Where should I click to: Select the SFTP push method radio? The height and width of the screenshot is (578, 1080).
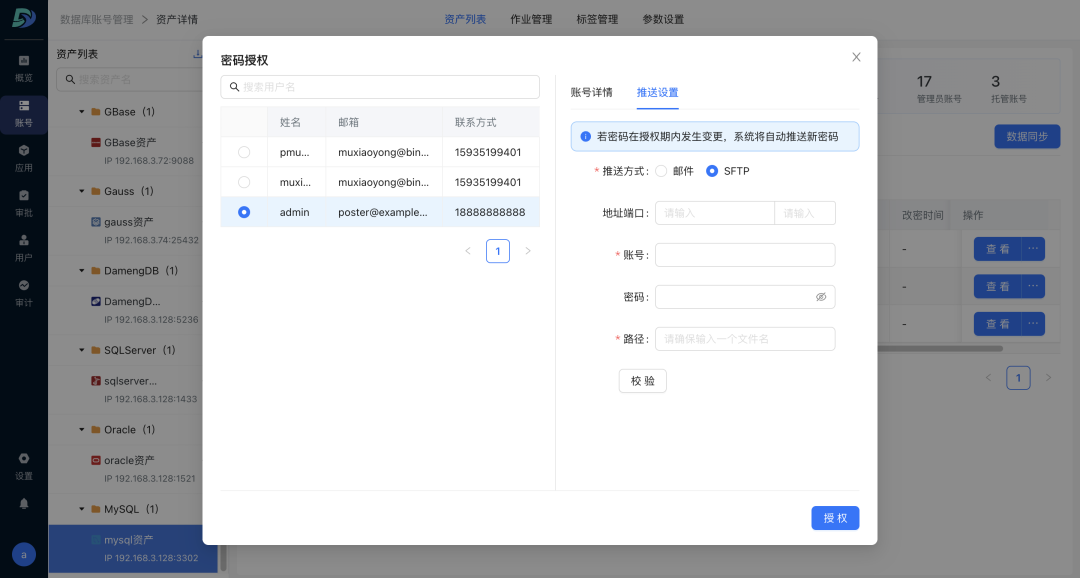(x=712, y=171)
